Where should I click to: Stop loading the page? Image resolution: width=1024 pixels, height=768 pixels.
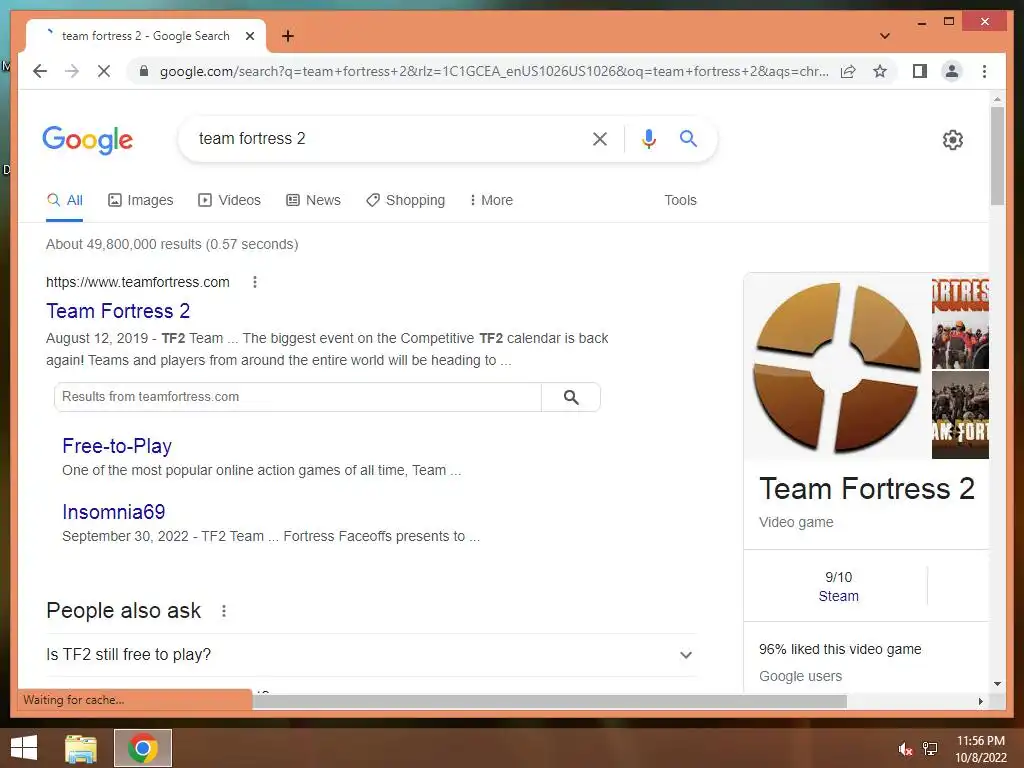[x=104, y=71]
